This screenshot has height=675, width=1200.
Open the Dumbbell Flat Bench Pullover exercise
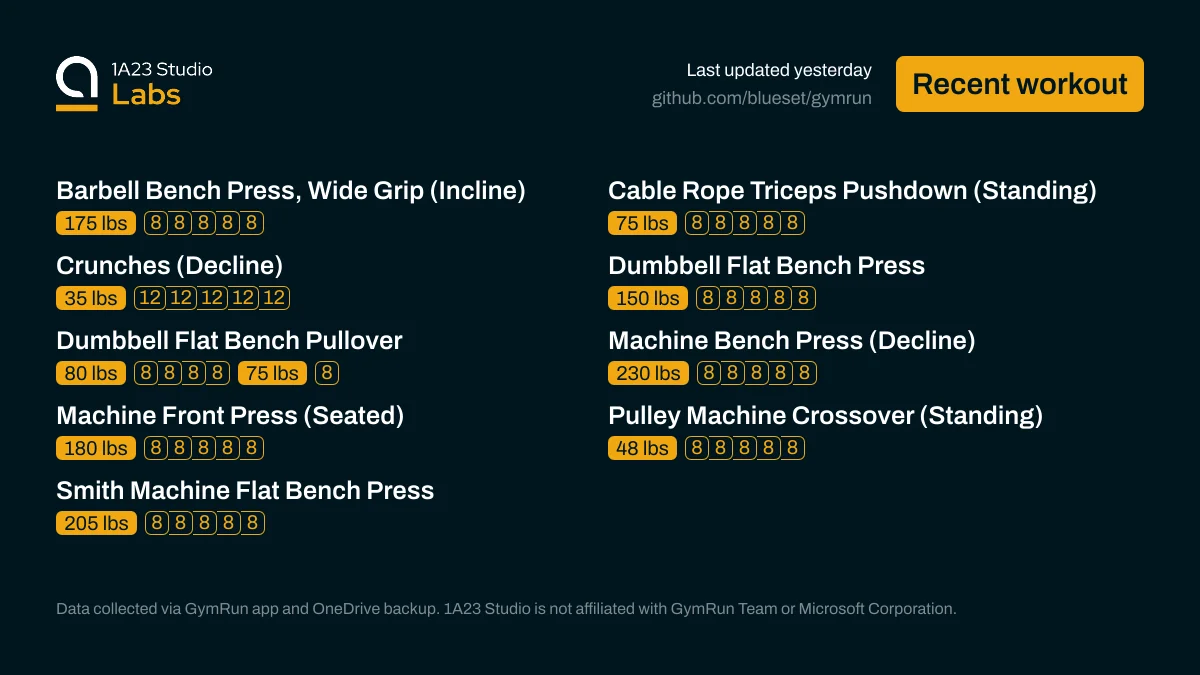click(229, 340)
